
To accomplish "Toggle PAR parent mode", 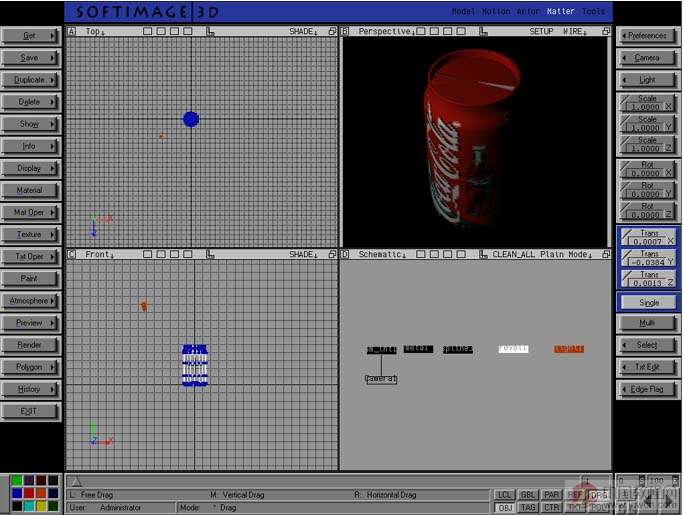I will (x=551, y=495).
